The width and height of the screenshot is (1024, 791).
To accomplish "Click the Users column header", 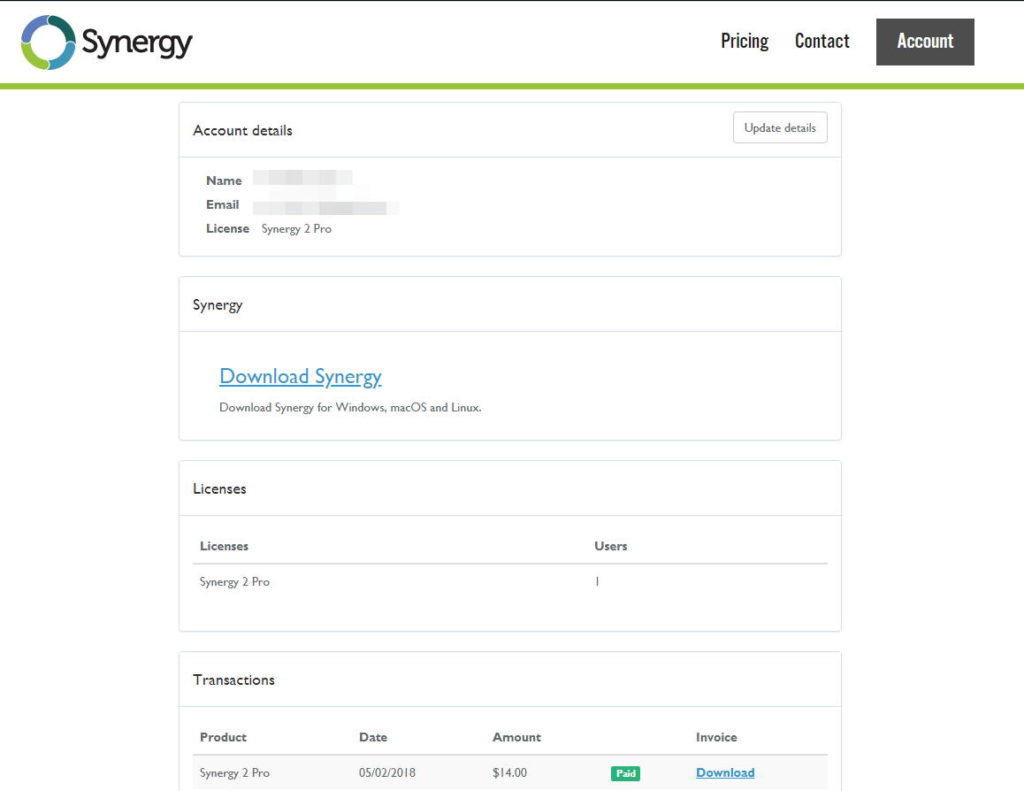I will point(611,546).
